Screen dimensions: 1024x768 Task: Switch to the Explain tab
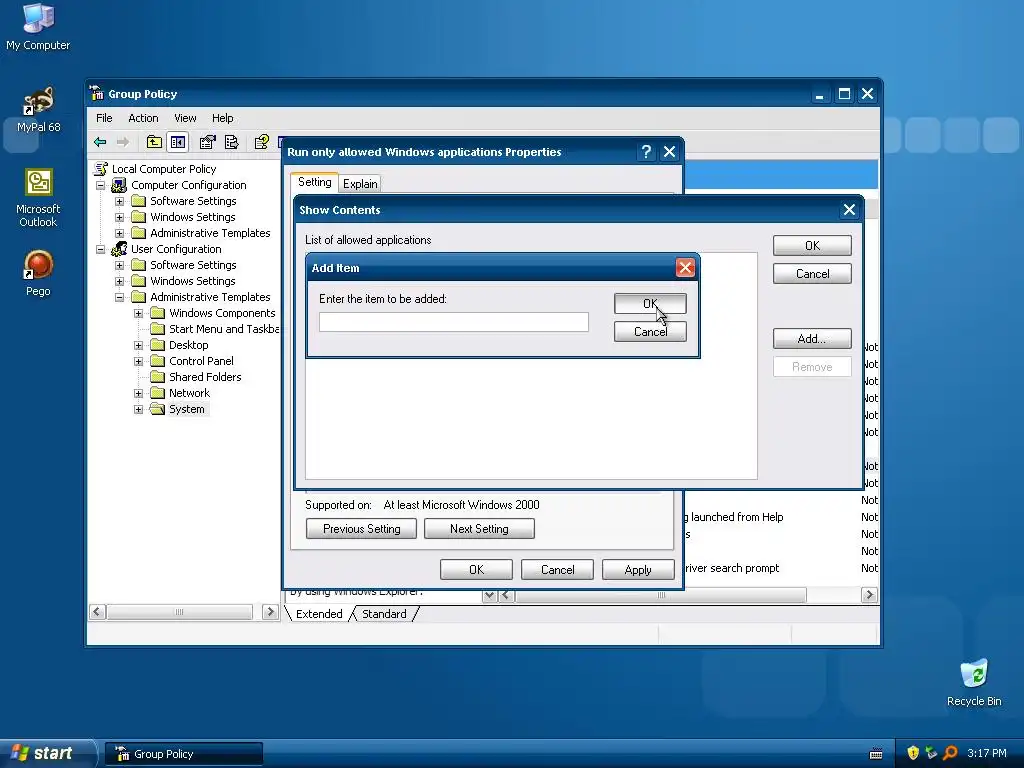pyautogui.click(x=360, y=184)
